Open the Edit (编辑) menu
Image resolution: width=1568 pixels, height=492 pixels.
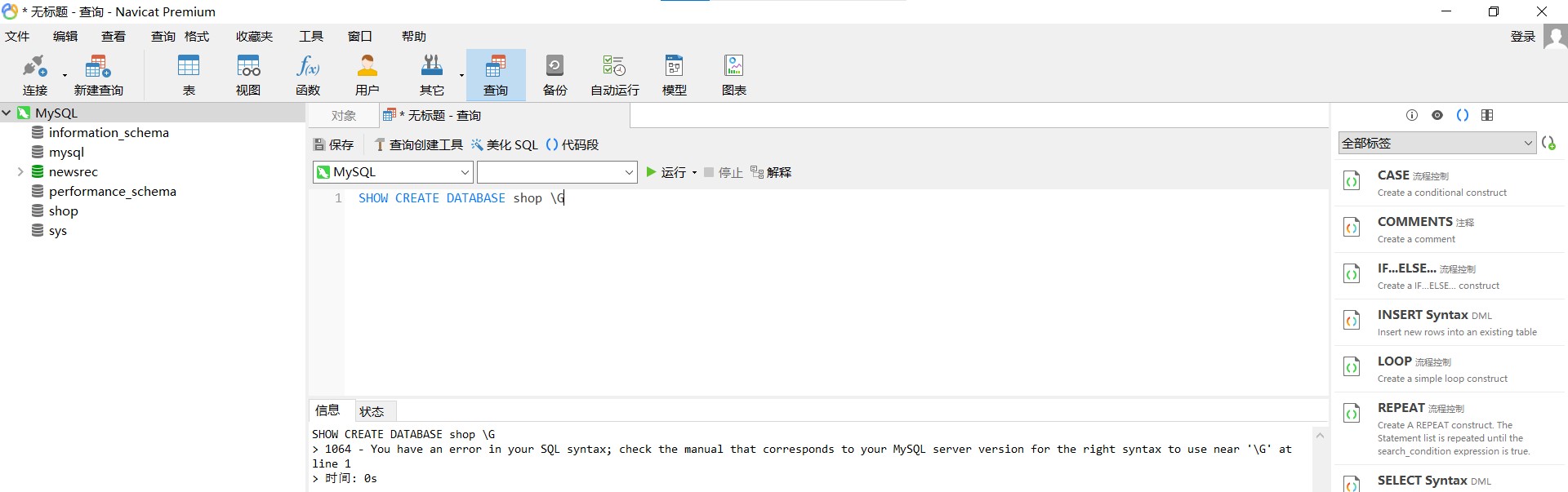coord(65,37)
